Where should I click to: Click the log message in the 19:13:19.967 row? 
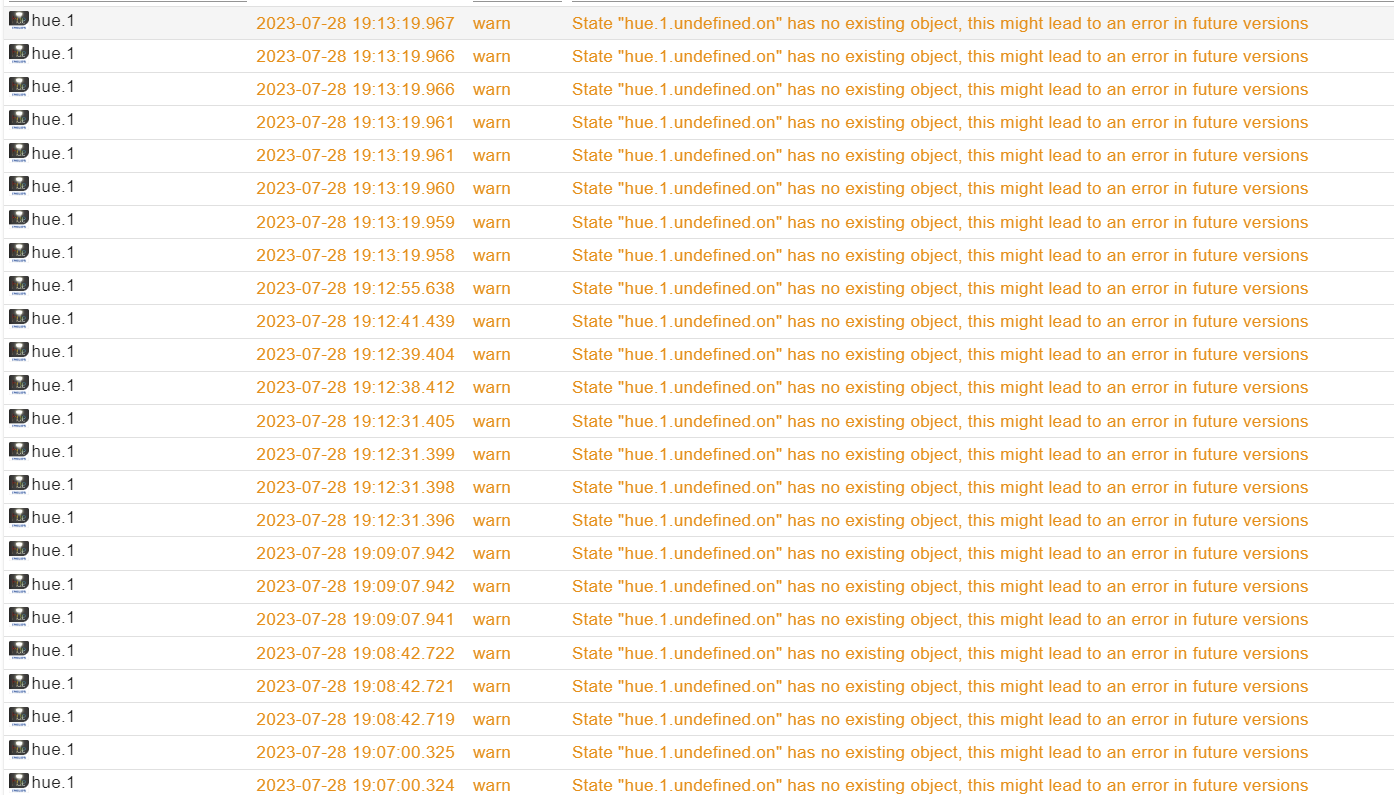(x=939, y=23)
